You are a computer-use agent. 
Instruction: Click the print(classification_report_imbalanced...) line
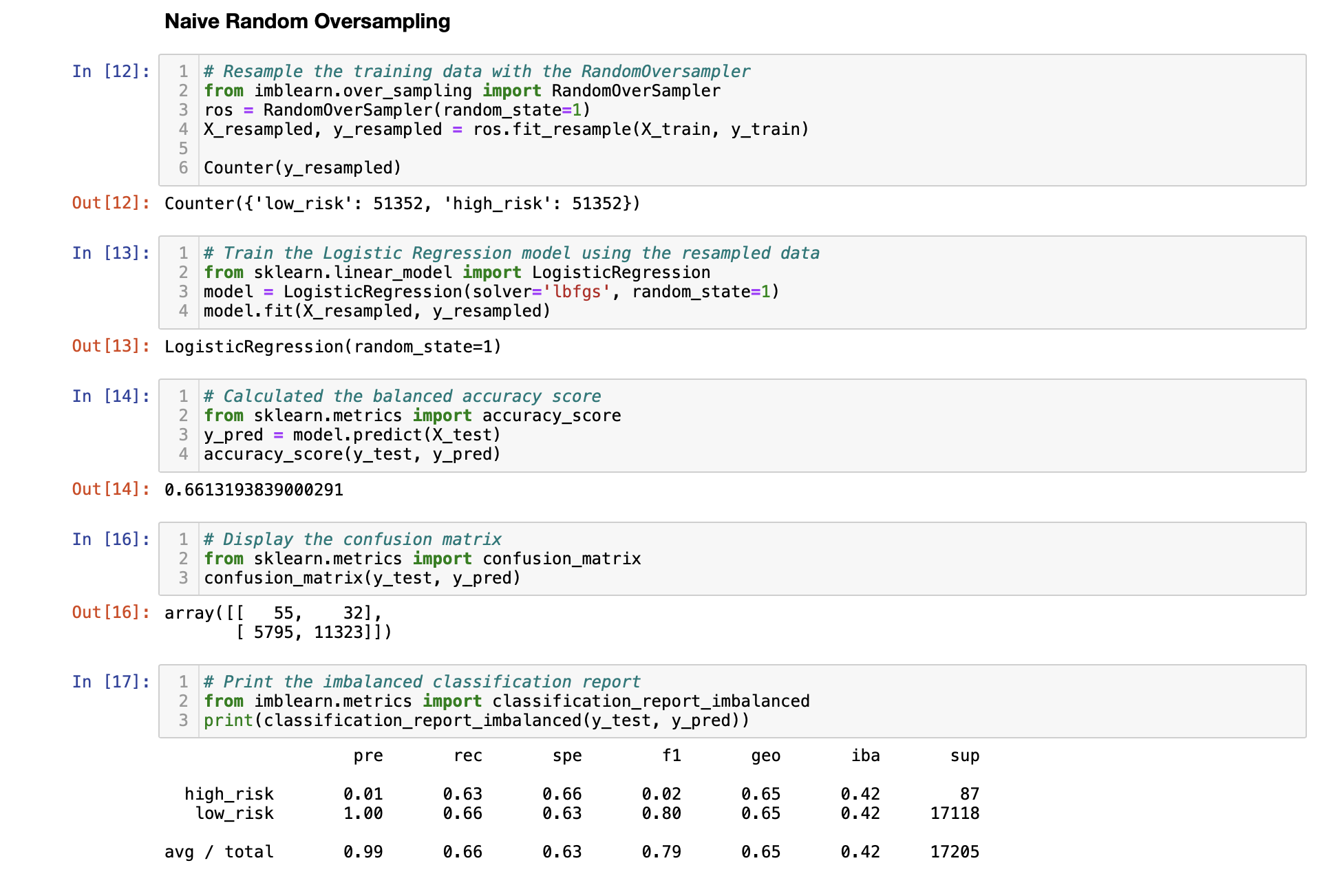pyautogui.click(x=476, y=720)
